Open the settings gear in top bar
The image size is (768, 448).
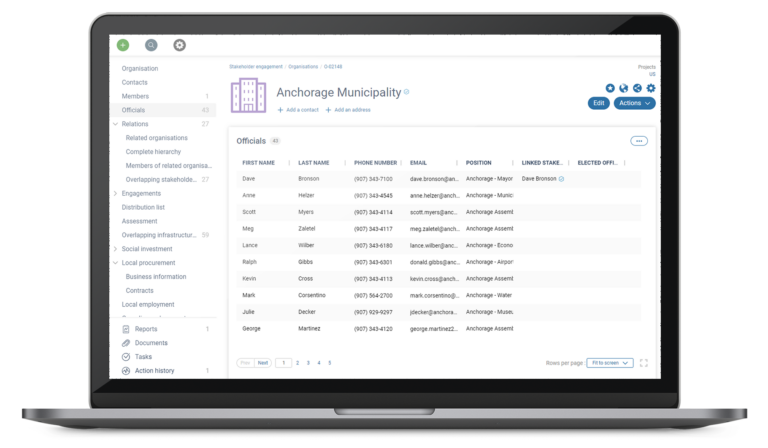pyautogui.click(x=180, y=45)
